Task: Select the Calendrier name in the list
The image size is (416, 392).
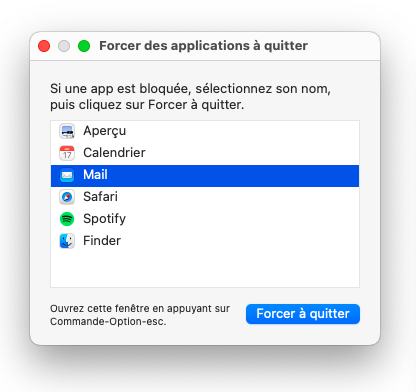Action: pos(114,153)
